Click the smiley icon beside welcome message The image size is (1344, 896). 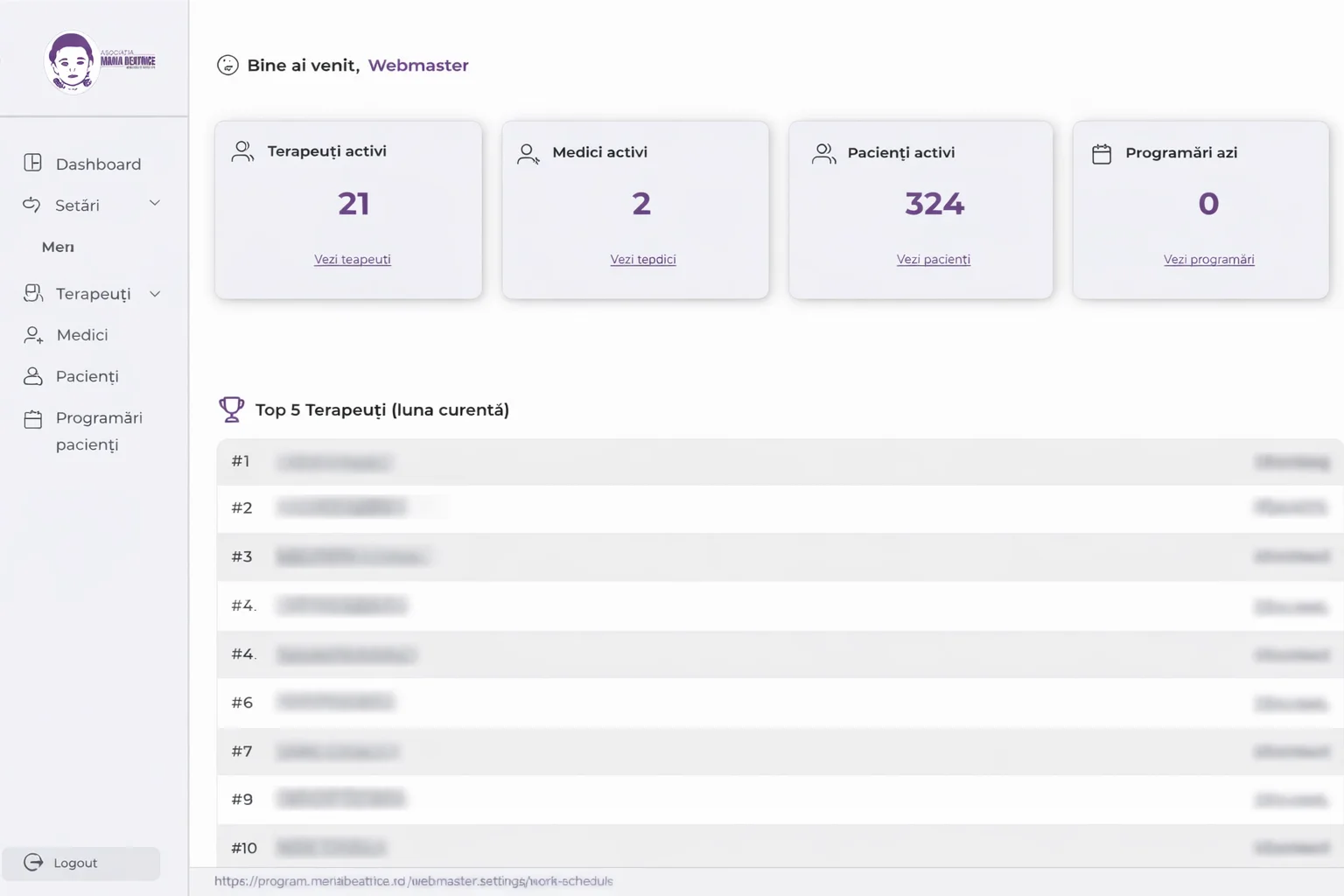[x=227, y=66]
